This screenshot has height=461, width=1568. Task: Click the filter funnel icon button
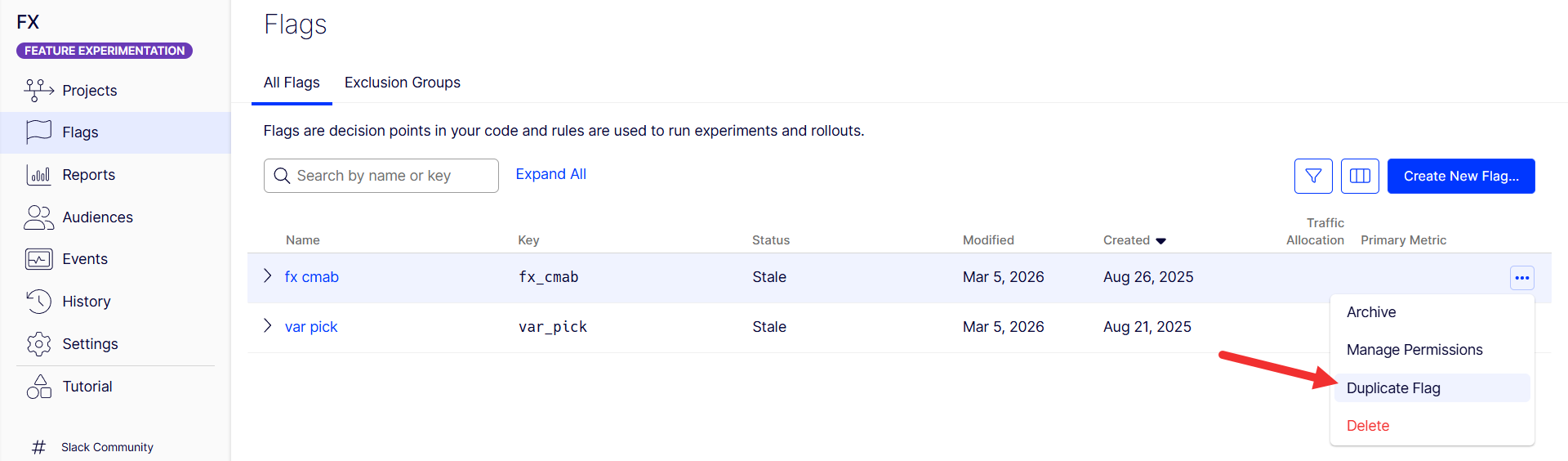tap(1313, 176)
